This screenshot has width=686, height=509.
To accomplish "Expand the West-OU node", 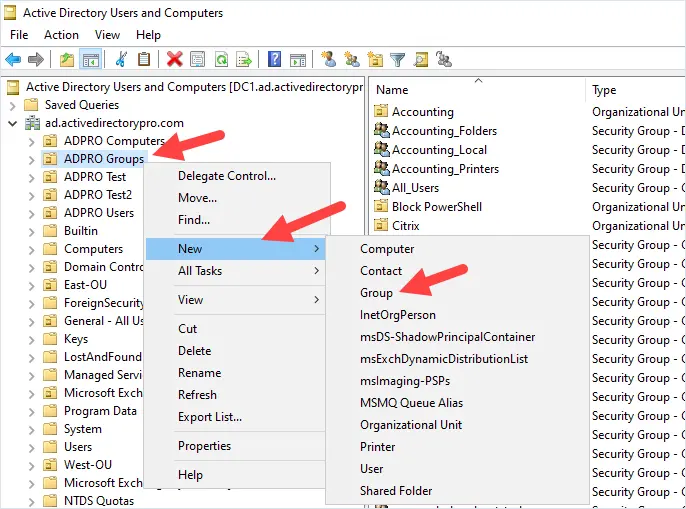I will click(32, 465).
